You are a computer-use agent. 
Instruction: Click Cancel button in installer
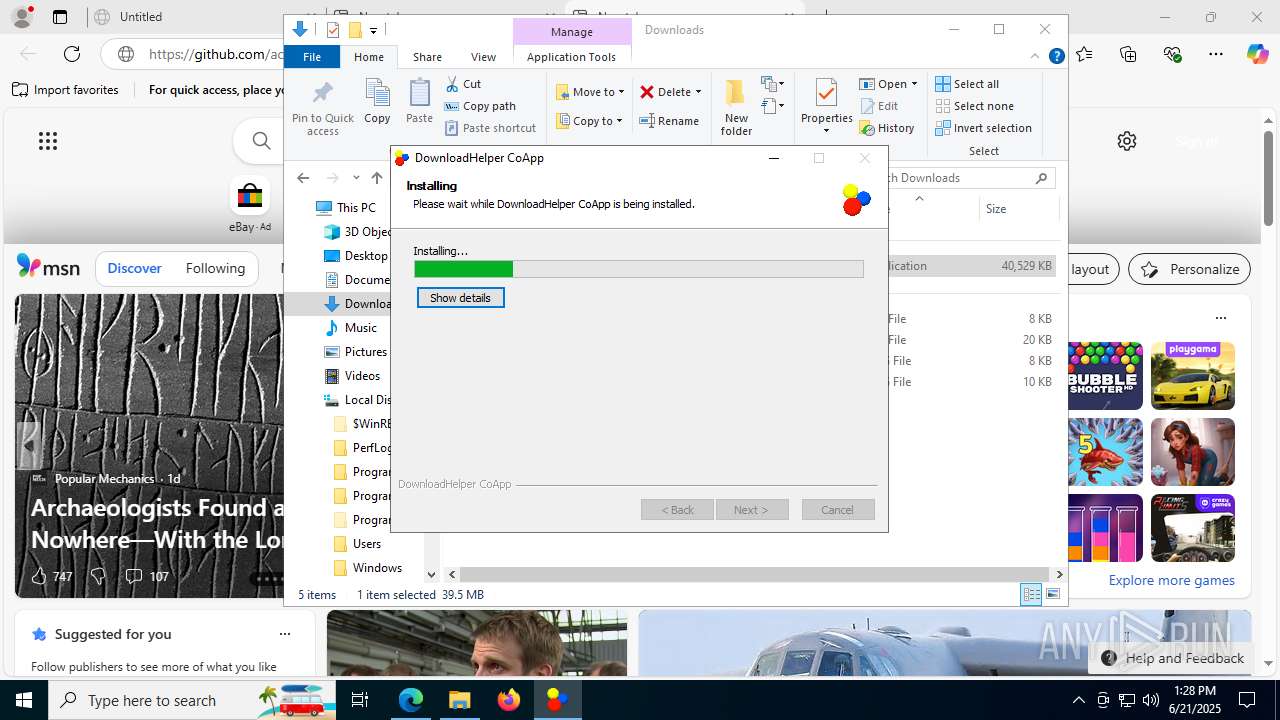(x=837, y=510)
